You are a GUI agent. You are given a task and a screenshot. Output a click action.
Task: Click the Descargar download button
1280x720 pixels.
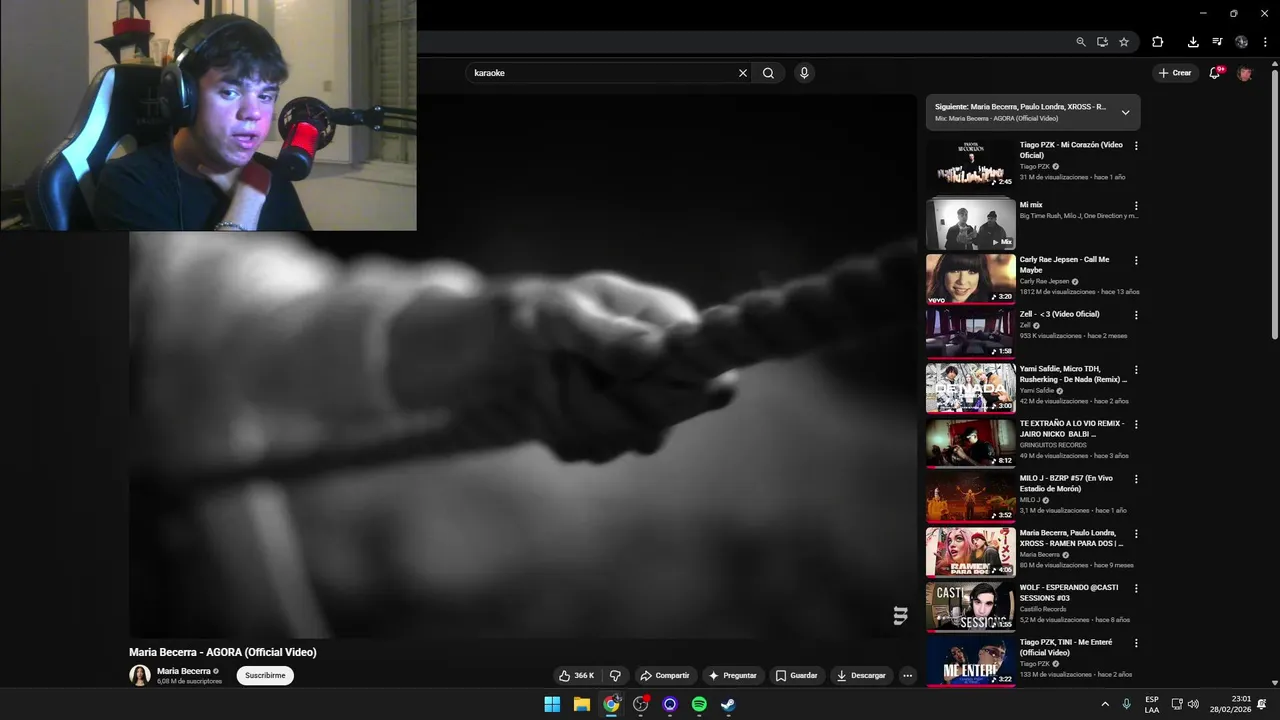(x=861, y=676)
